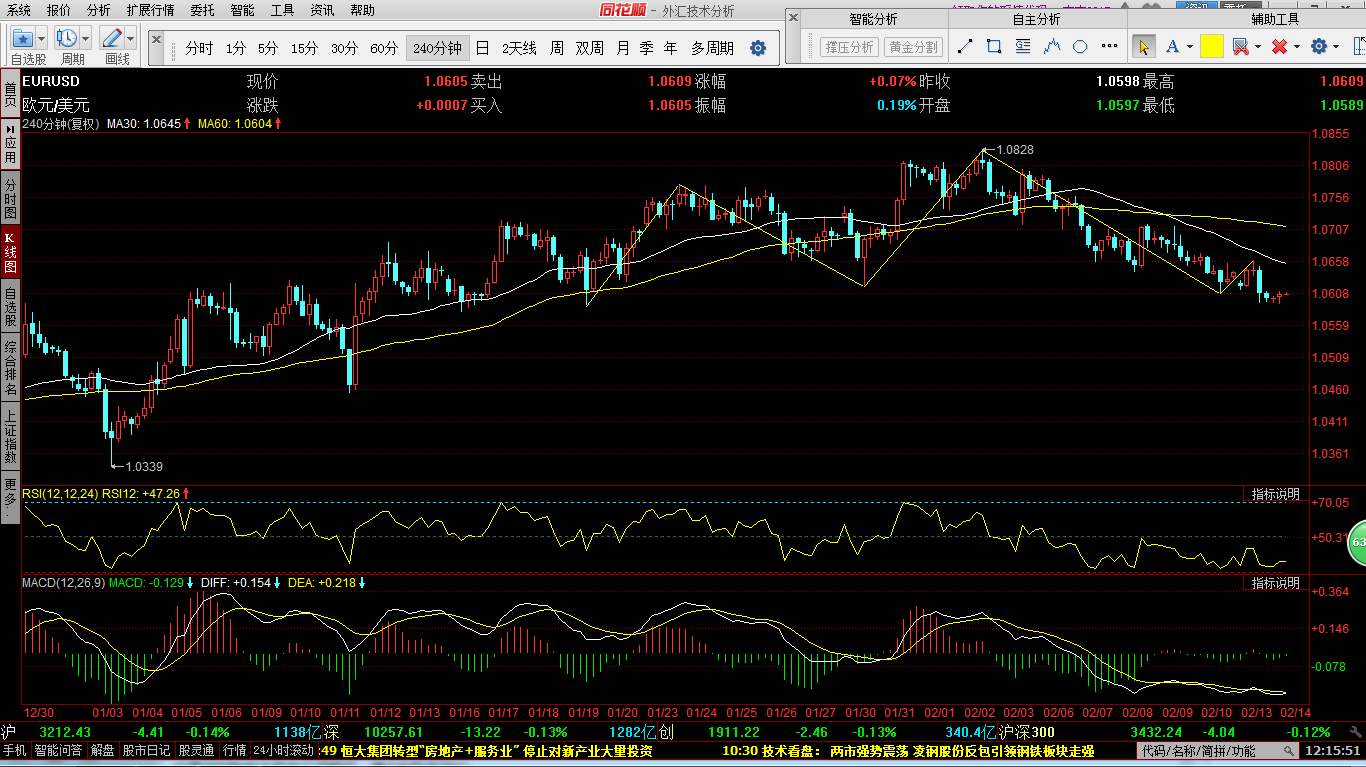Viewport: 1366px width, 767px height.
Task: Expand the 周期 clock dropdown arrow
Action: coord(85,39)
